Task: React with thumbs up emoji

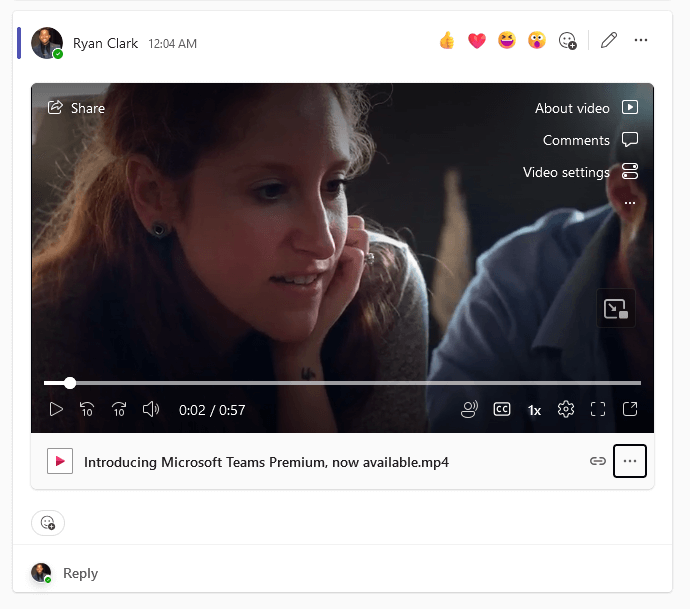Action: (x=447, y=40)
